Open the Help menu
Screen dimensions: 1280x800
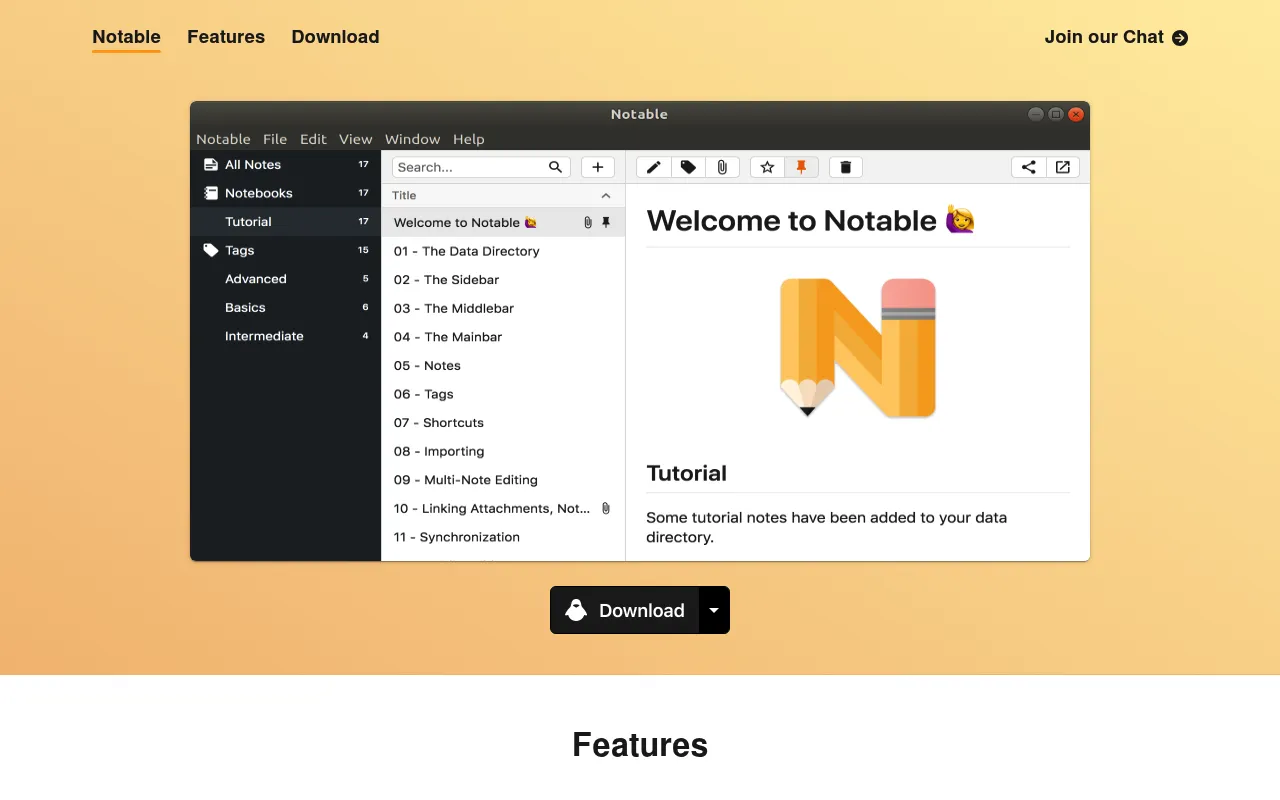(469, 139)
